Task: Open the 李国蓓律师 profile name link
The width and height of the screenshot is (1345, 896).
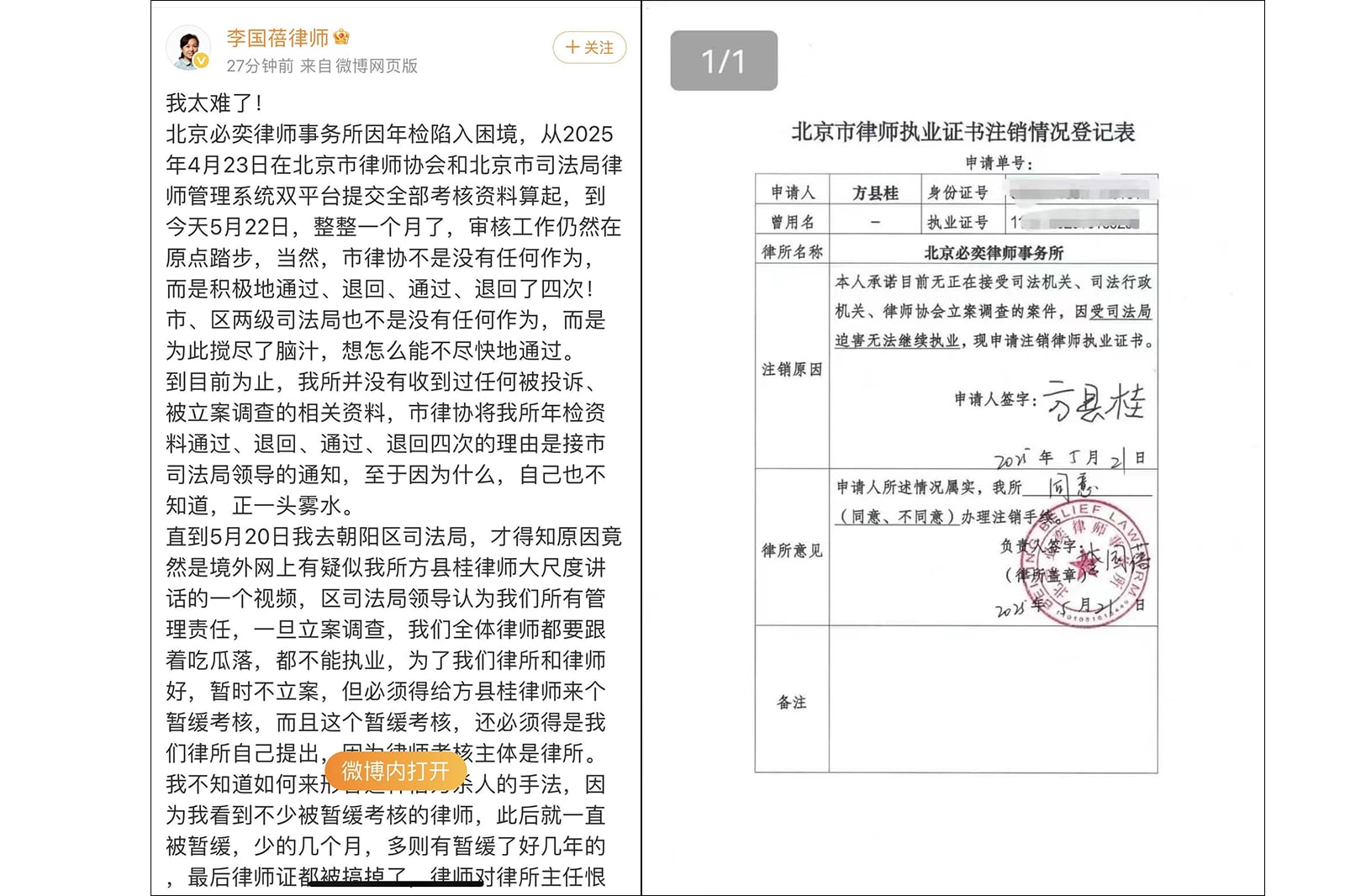Action: pos(277,38)
